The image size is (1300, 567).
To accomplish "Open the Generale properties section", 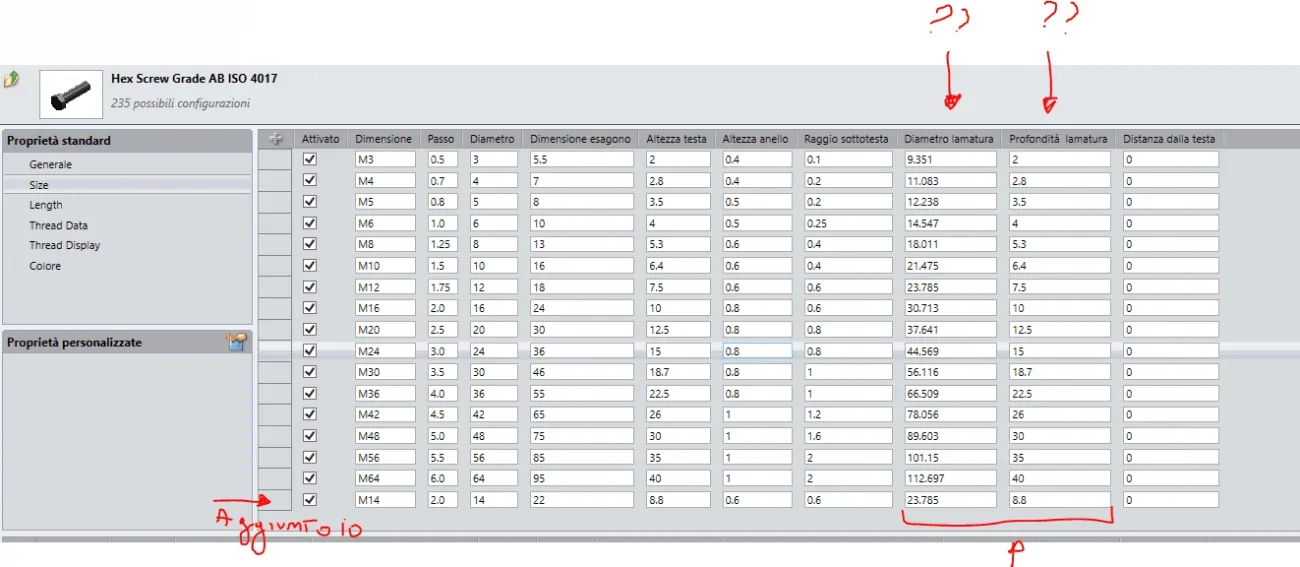I will point(51,164).
